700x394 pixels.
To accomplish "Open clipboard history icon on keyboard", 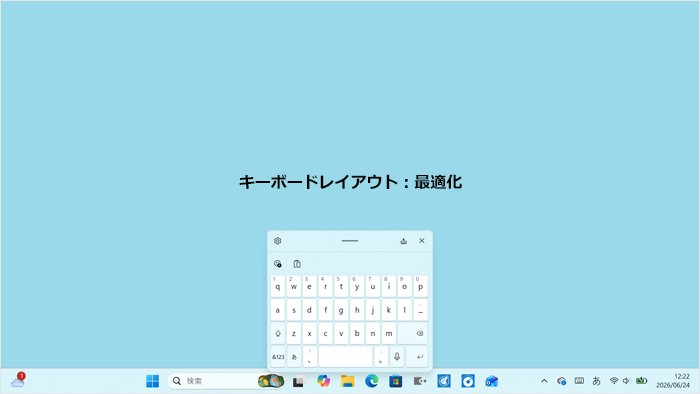I will pos(297,264).
